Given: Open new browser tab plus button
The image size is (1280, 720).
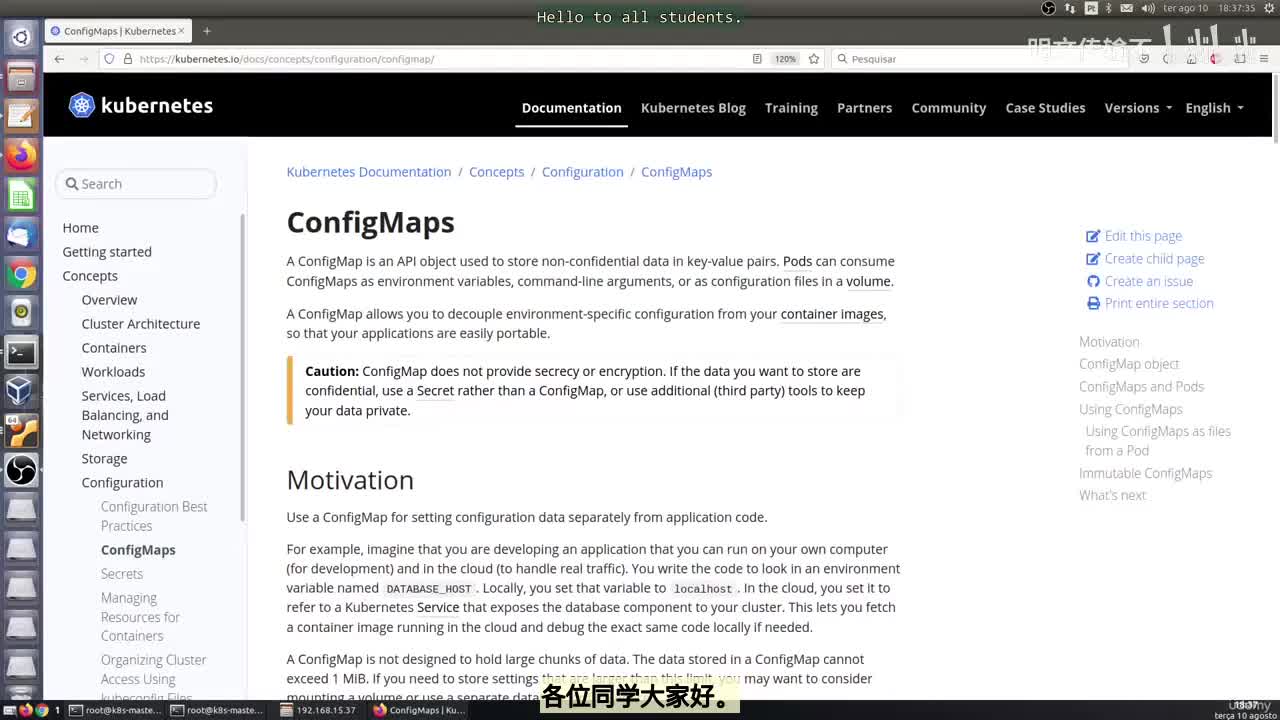Looking at the screenshot, I should [x=207, y=31].
